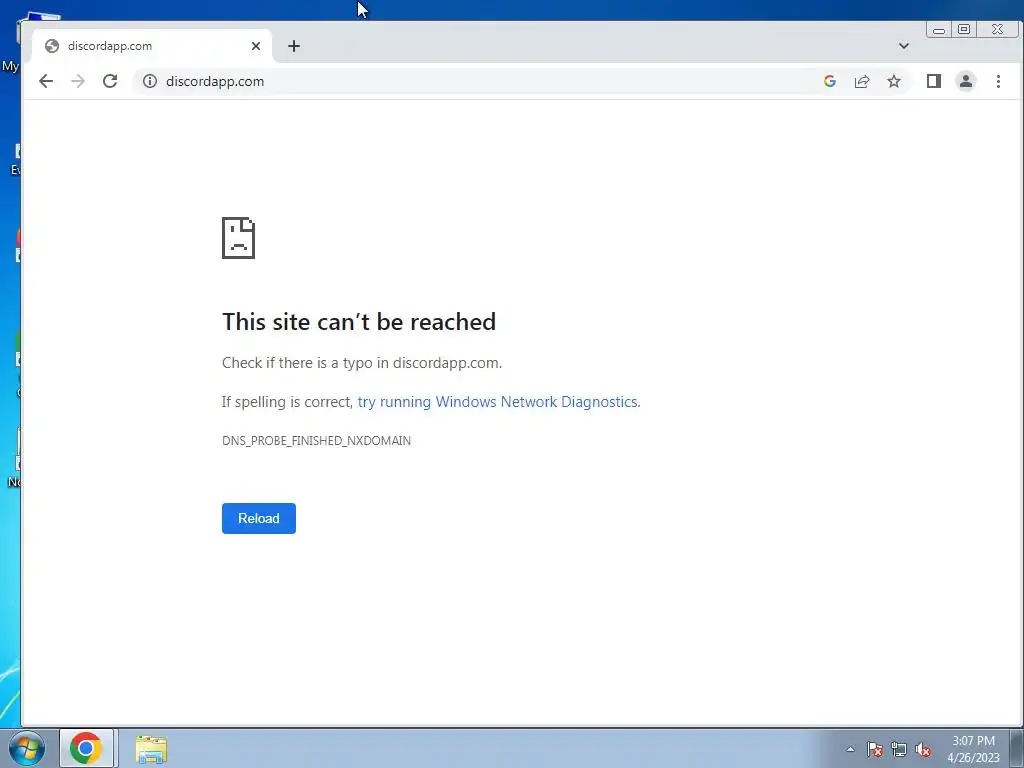
Task: Open the Chrome side panel
Action: [934, 81]
